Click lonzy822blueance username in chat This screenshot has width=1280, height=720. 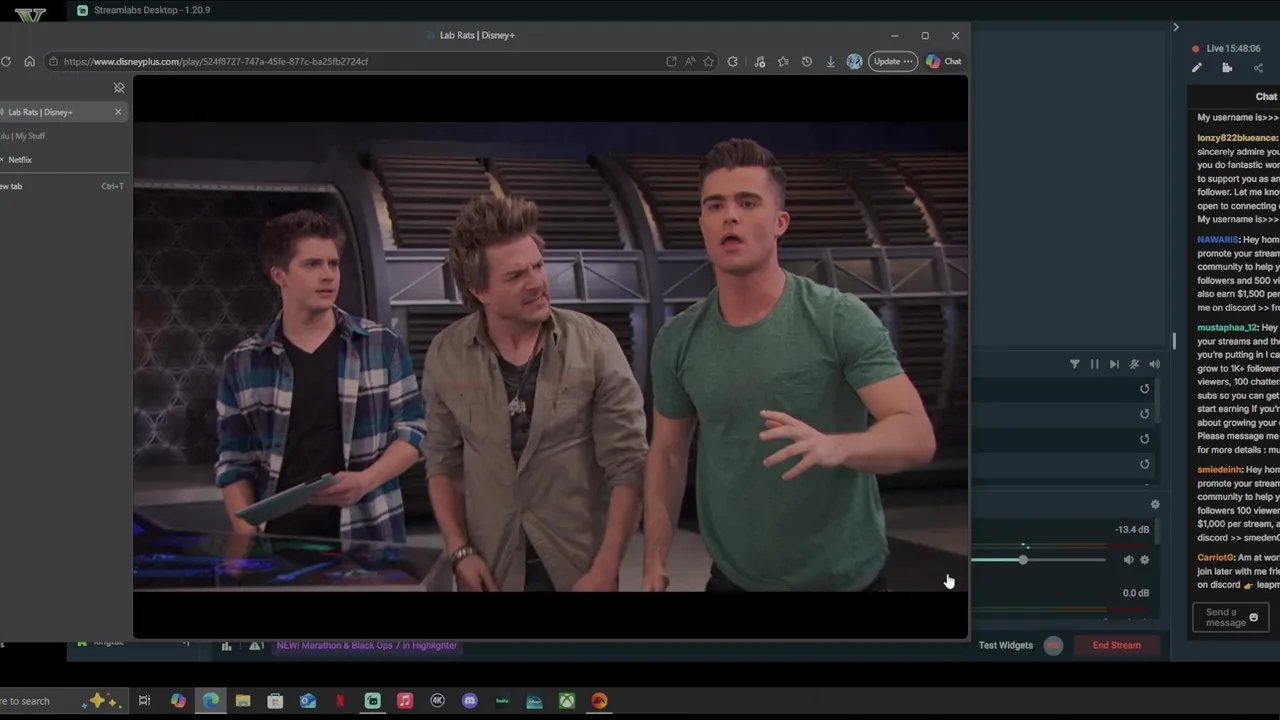1237,138
